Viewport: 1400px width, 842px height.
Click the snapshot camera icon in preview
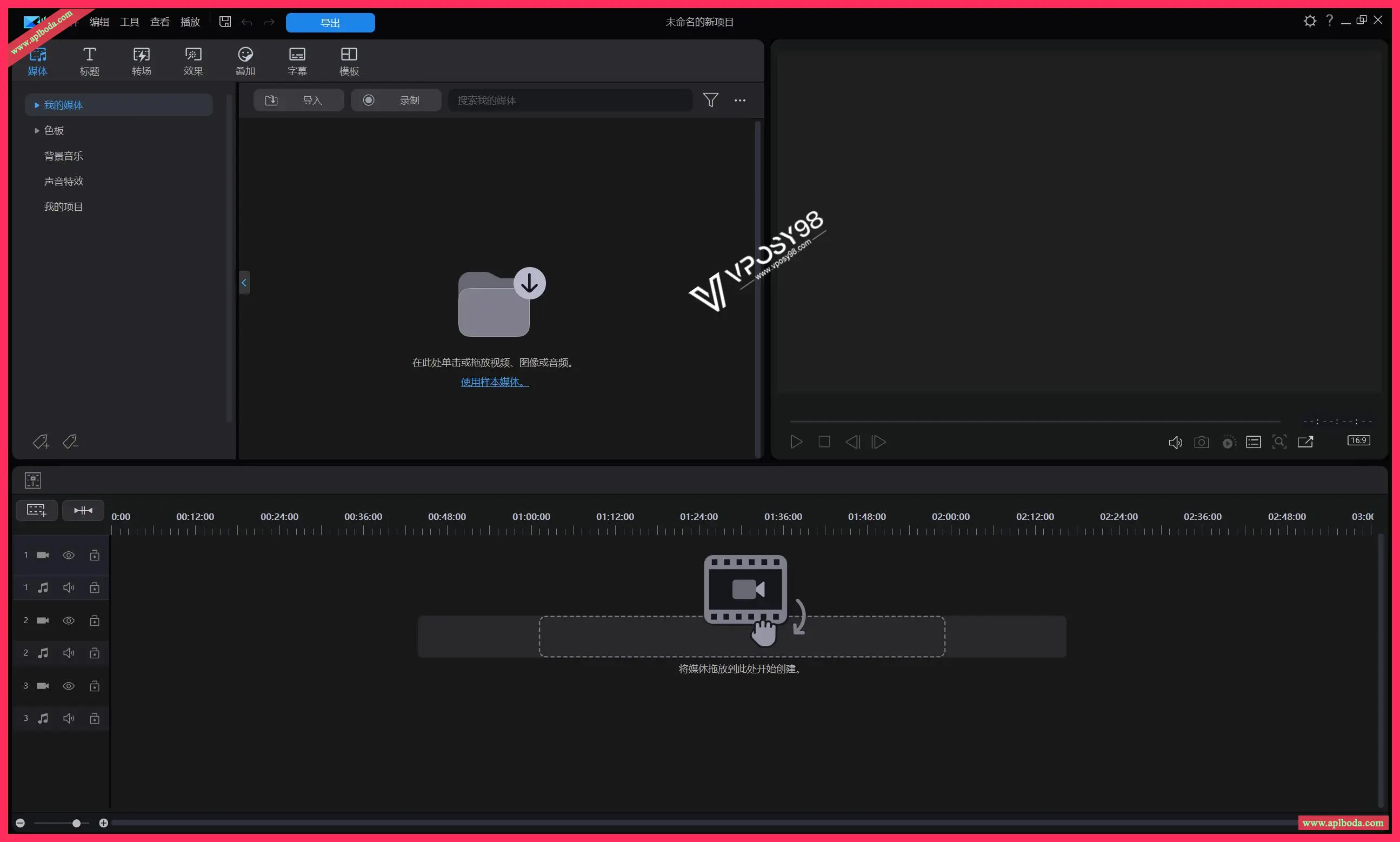[x=1202, y=442]
